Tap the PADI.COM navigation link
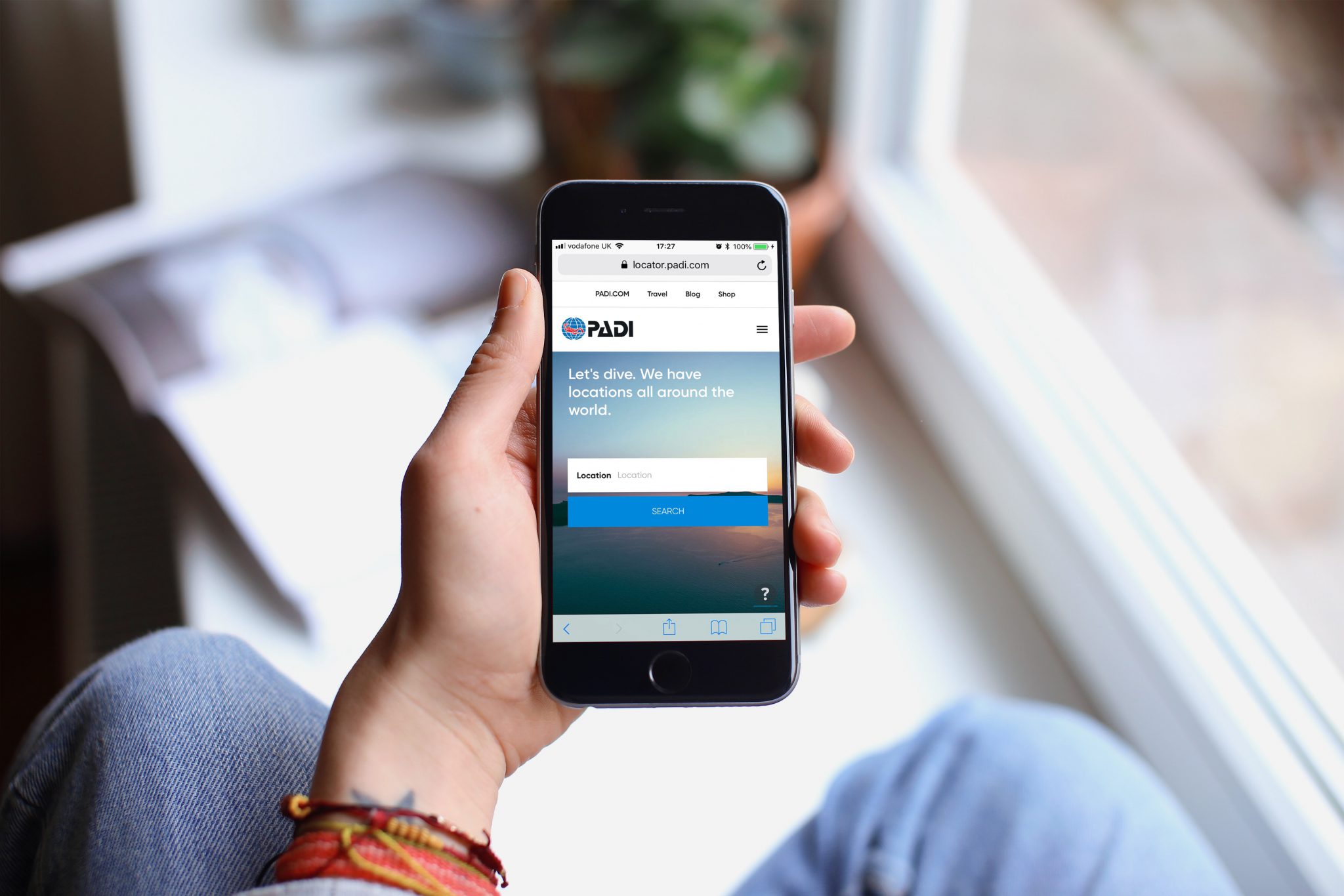1344x896 pixels. click(x=610, y=293)
